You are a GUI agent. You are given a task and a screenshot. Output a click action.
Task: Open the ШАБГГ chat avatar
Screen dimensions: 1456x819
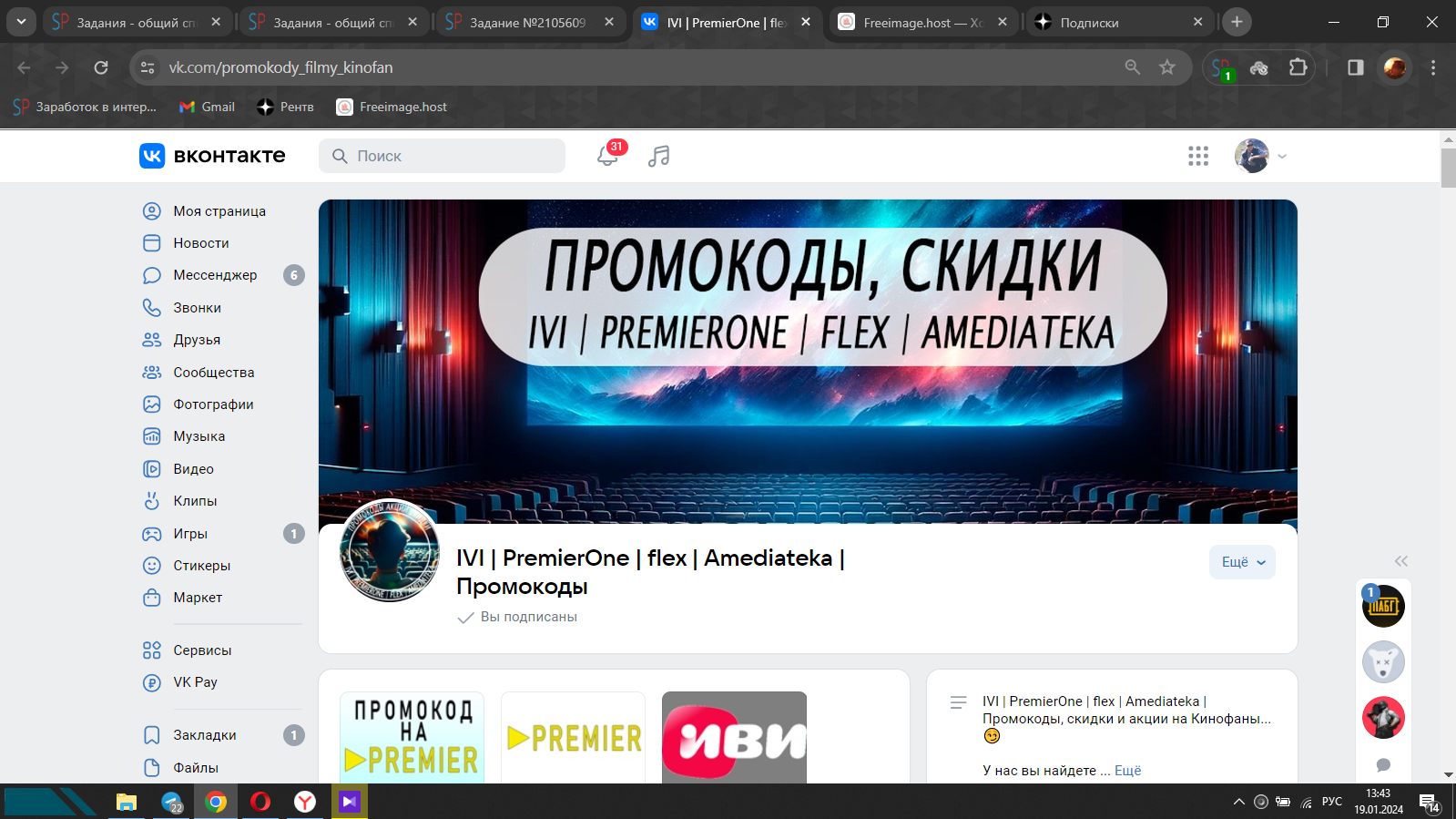click(x=1383, y=606)
